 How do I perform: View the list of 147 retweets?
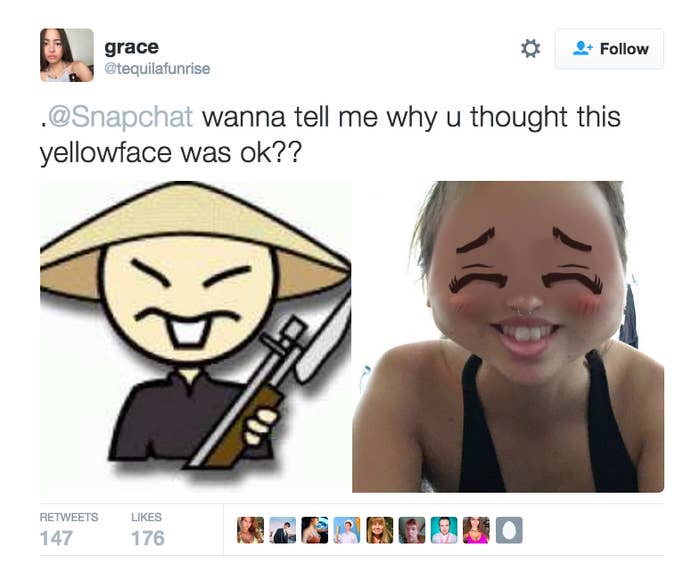pyautogui.click(x=69, y=530)
